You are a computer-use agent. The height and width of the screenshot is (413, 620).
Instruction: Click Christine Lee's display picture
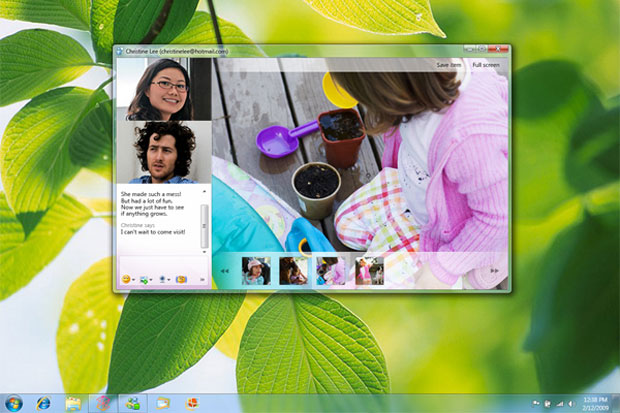(x=164, y=89)
